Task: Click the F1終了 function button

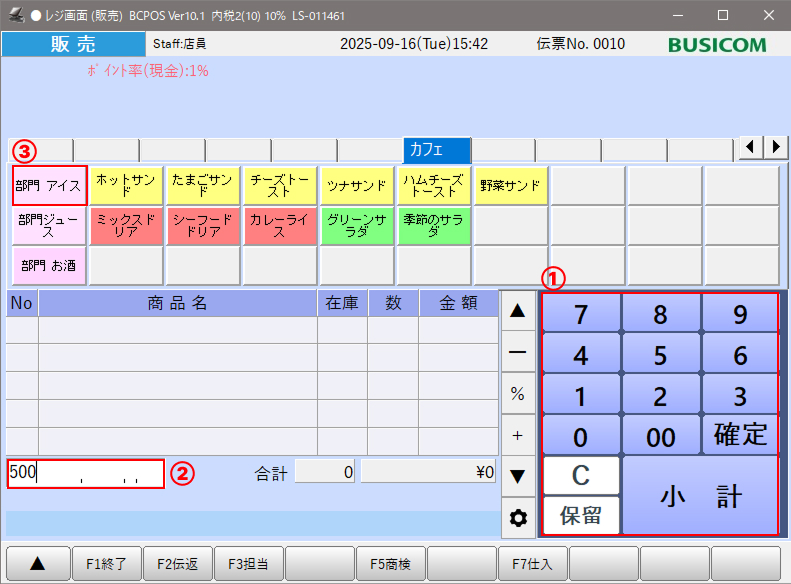Action: pos(106,564)
